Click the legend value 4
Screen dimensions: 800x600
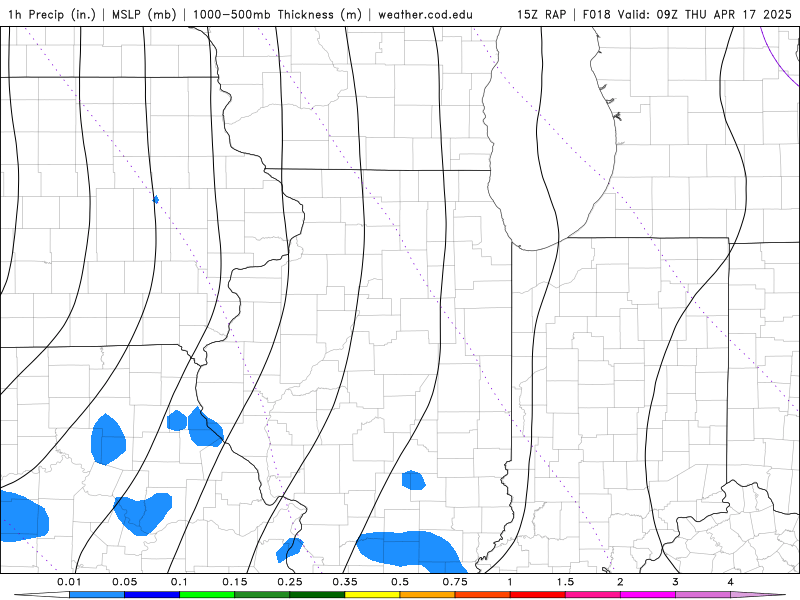point(731,582)
